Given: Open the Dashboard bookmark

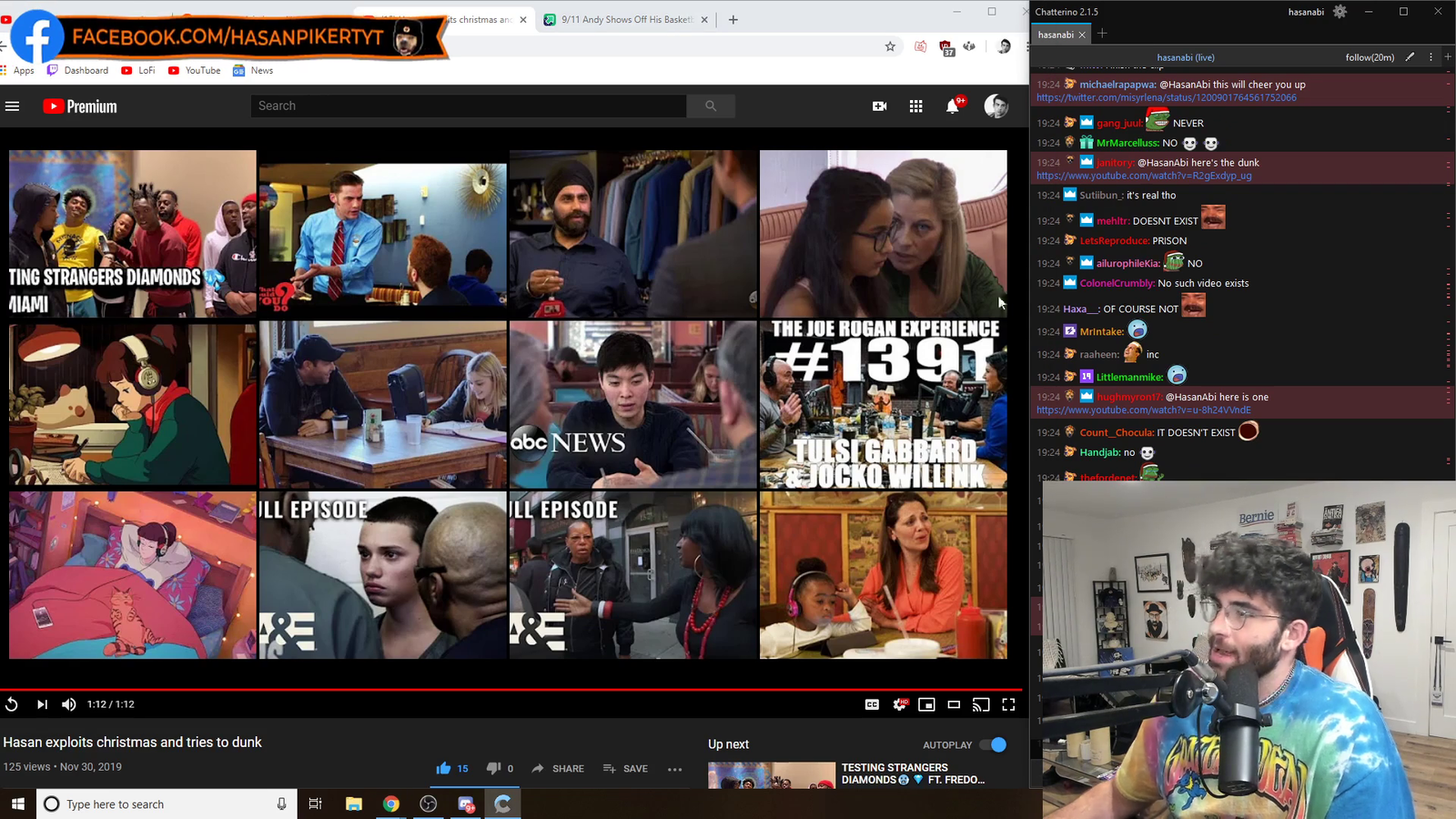Looking at the screenshot, I should point(77,70).
